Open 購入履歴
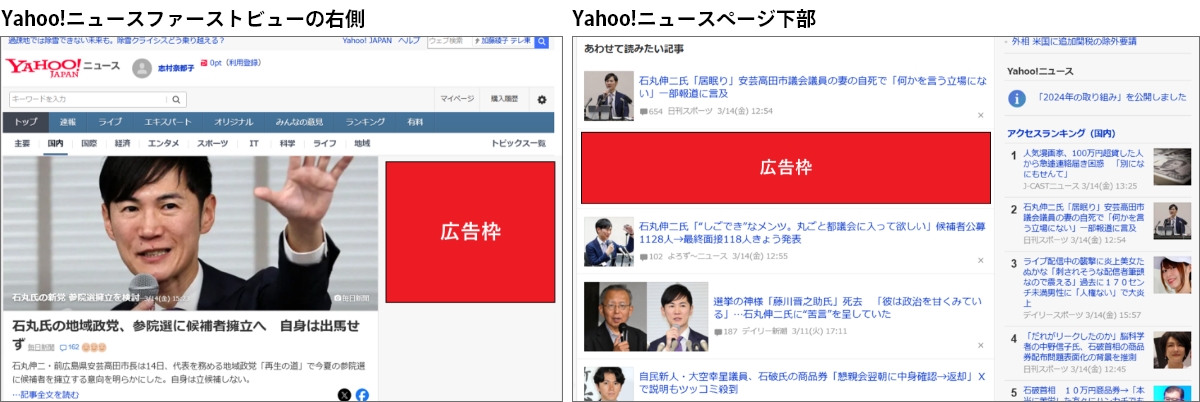Image resolution: width=1200 pixels, height=402 pixels. (504, 99)
